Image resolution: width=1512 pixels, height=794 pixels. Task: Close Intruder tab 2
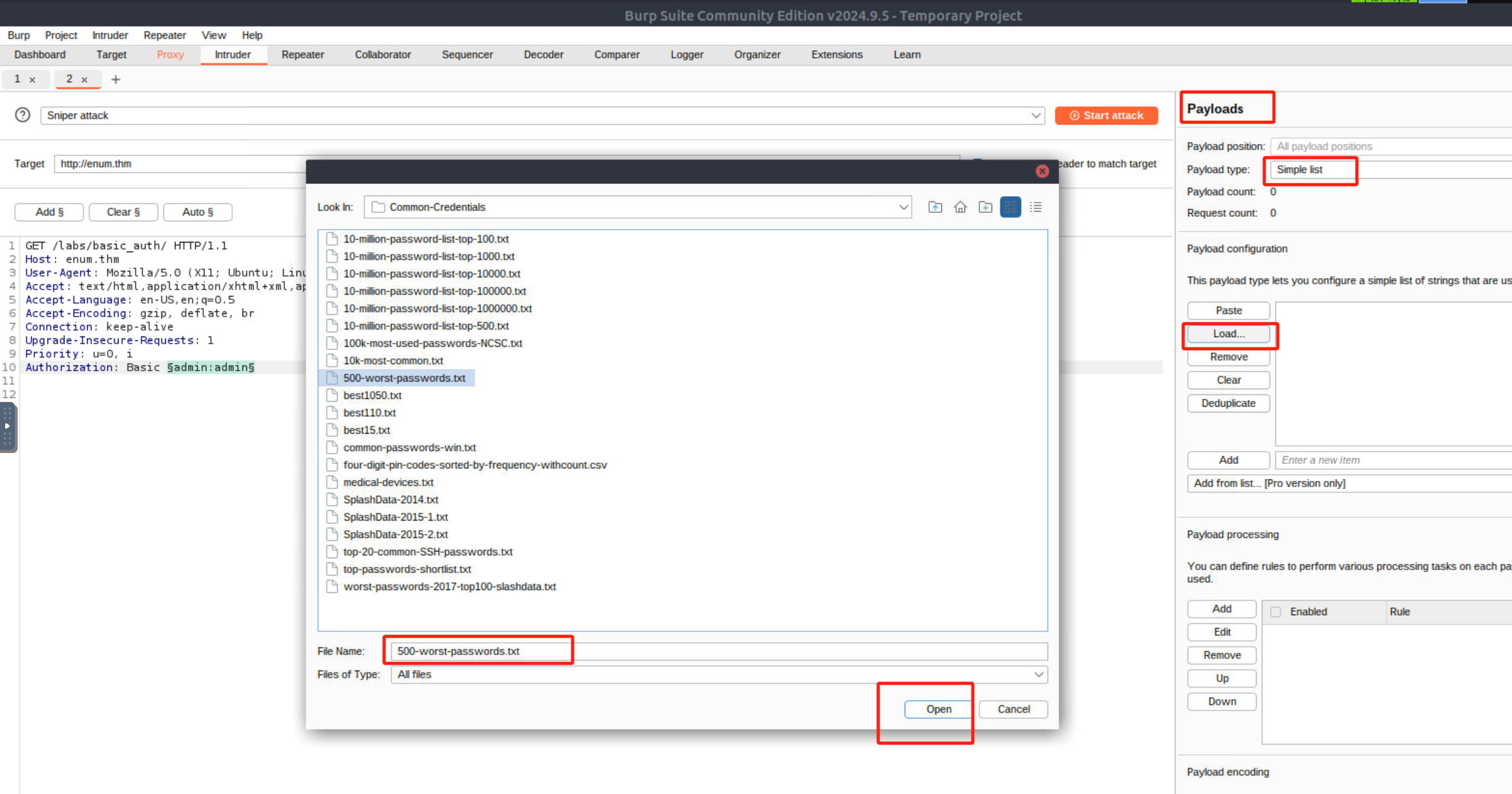[84, 80]
